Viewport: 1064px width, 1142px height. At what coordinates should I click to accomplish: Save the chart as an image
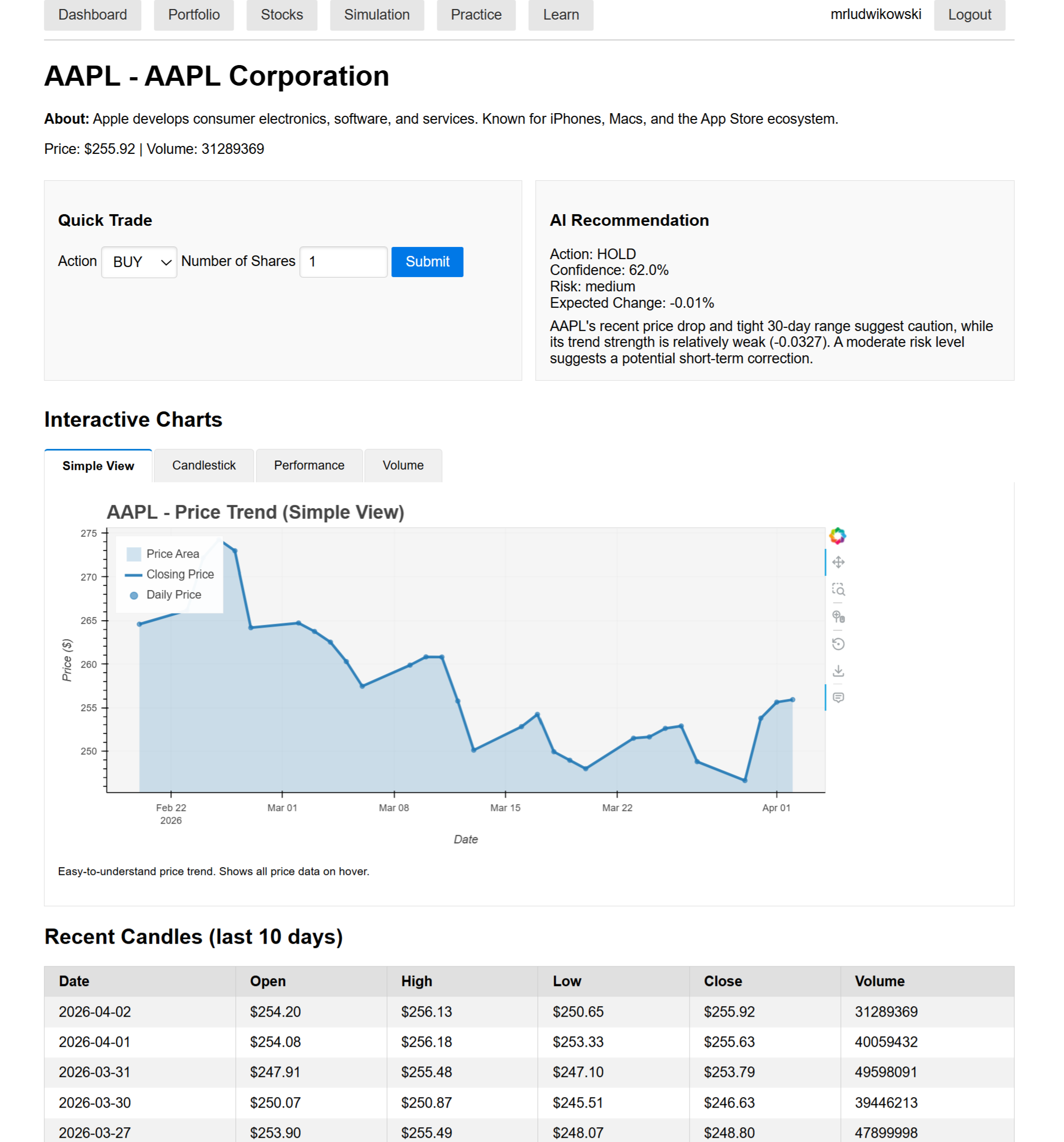(x=838, y=671)
